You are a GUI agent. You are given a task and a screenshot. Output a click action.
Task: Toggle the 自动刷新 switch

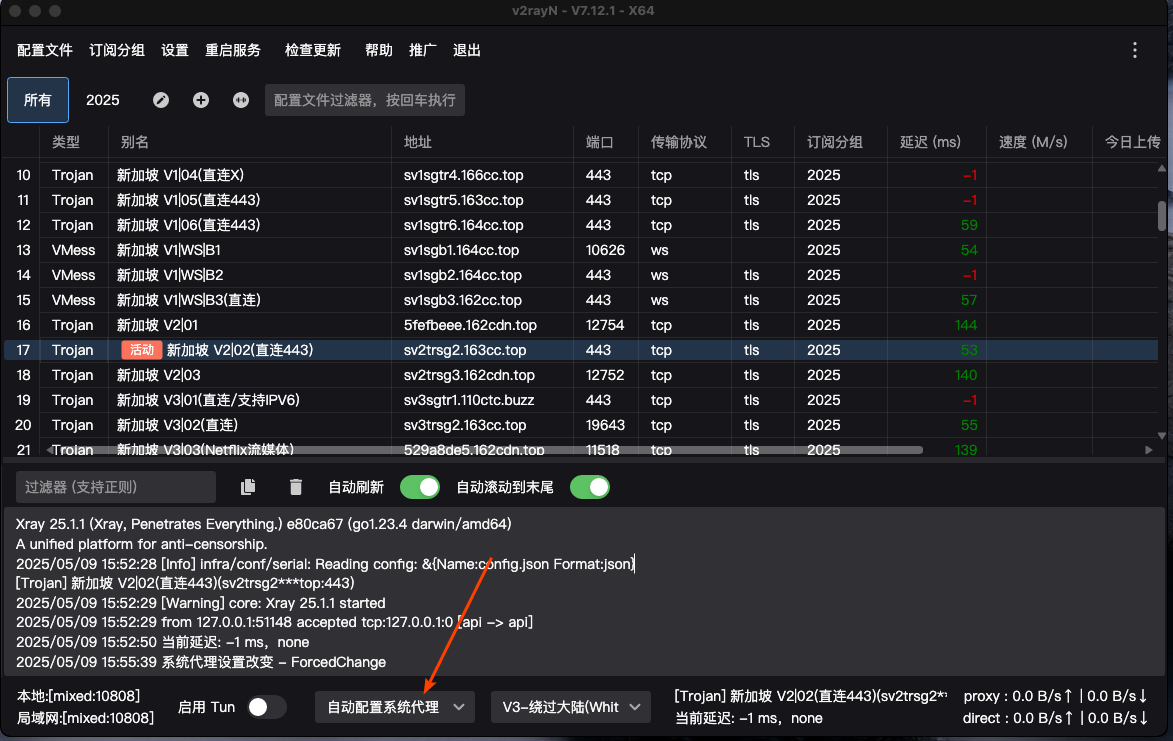point(420,487)
